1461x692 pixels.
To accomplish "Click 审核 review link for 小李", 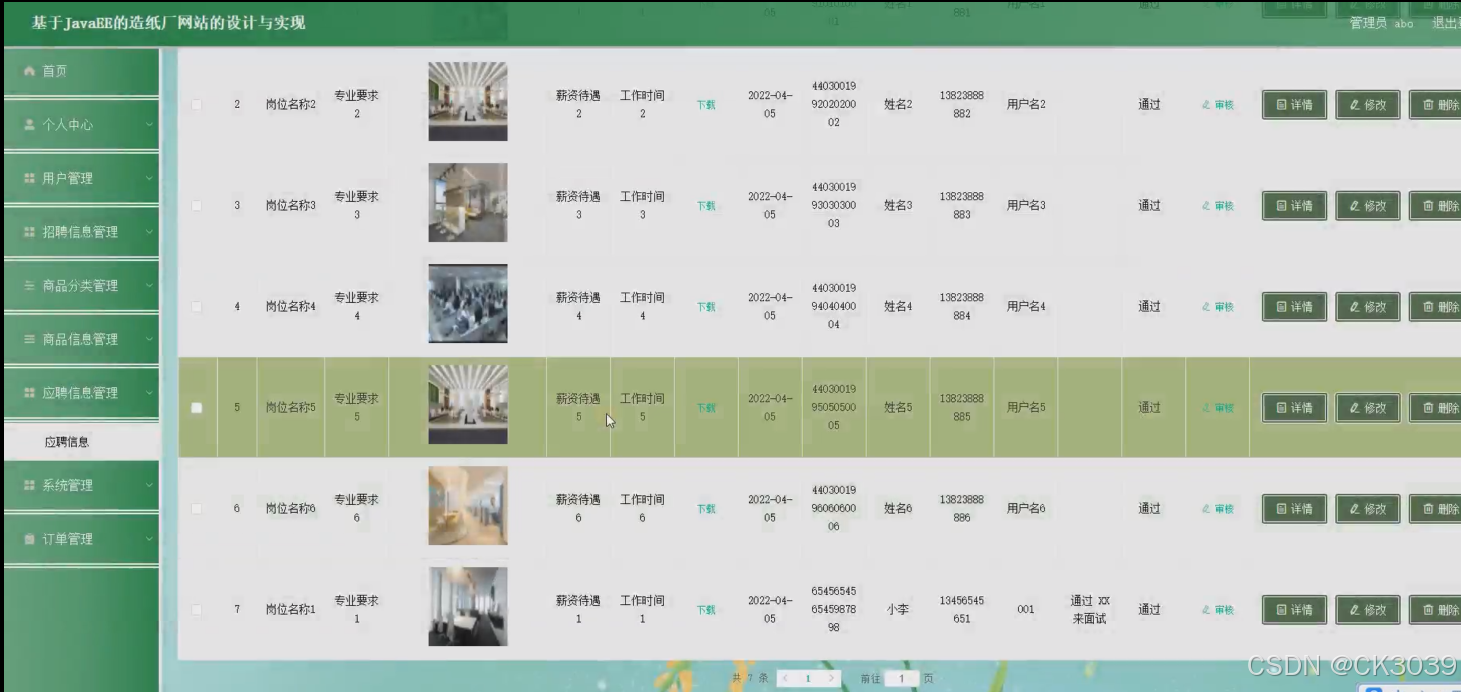I will (x=1218, y=610).
